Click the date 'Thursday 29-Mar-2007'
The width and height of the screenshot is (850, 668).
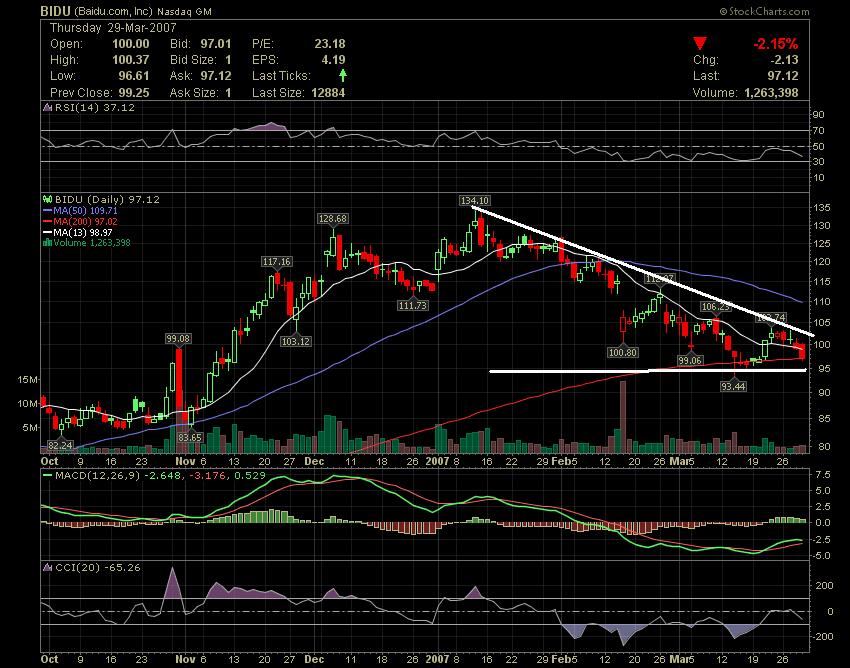tap(113, 28)
